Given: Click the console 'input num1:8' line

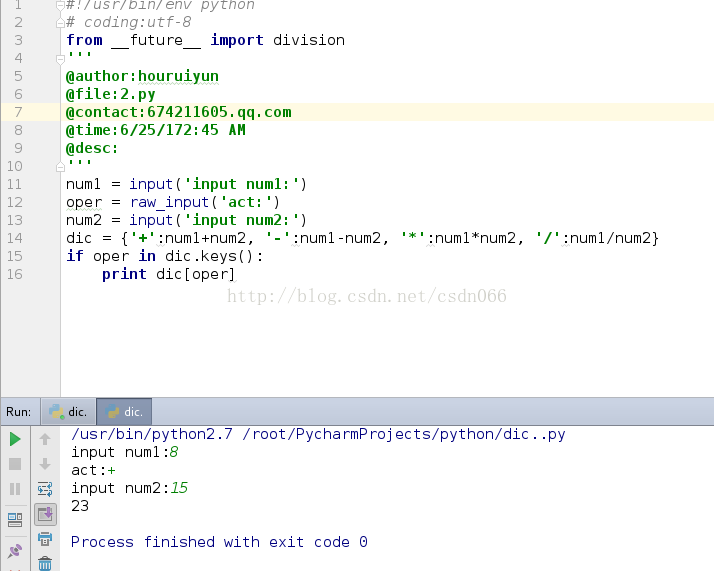Looking at the screenshot, I should tap(125, 452).
